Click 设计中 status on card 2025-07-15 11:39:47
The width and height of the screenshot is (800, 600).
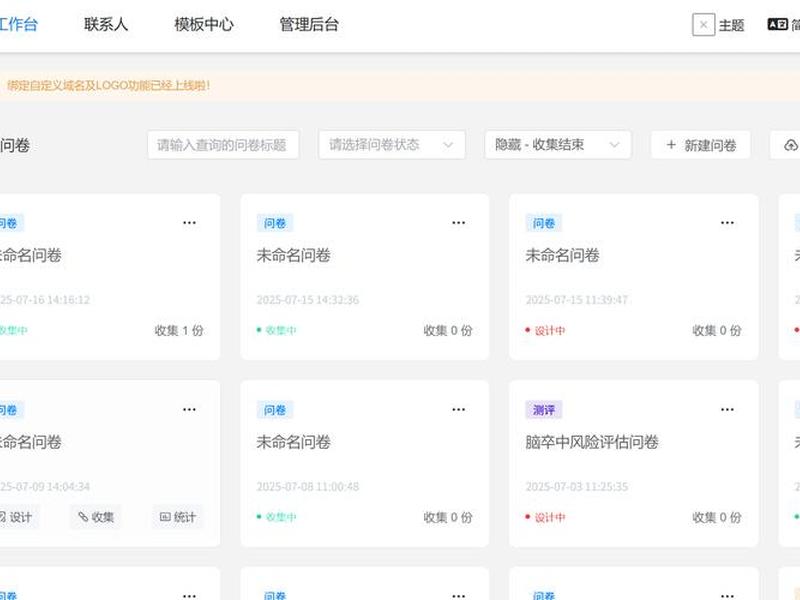tap(545, 331)
